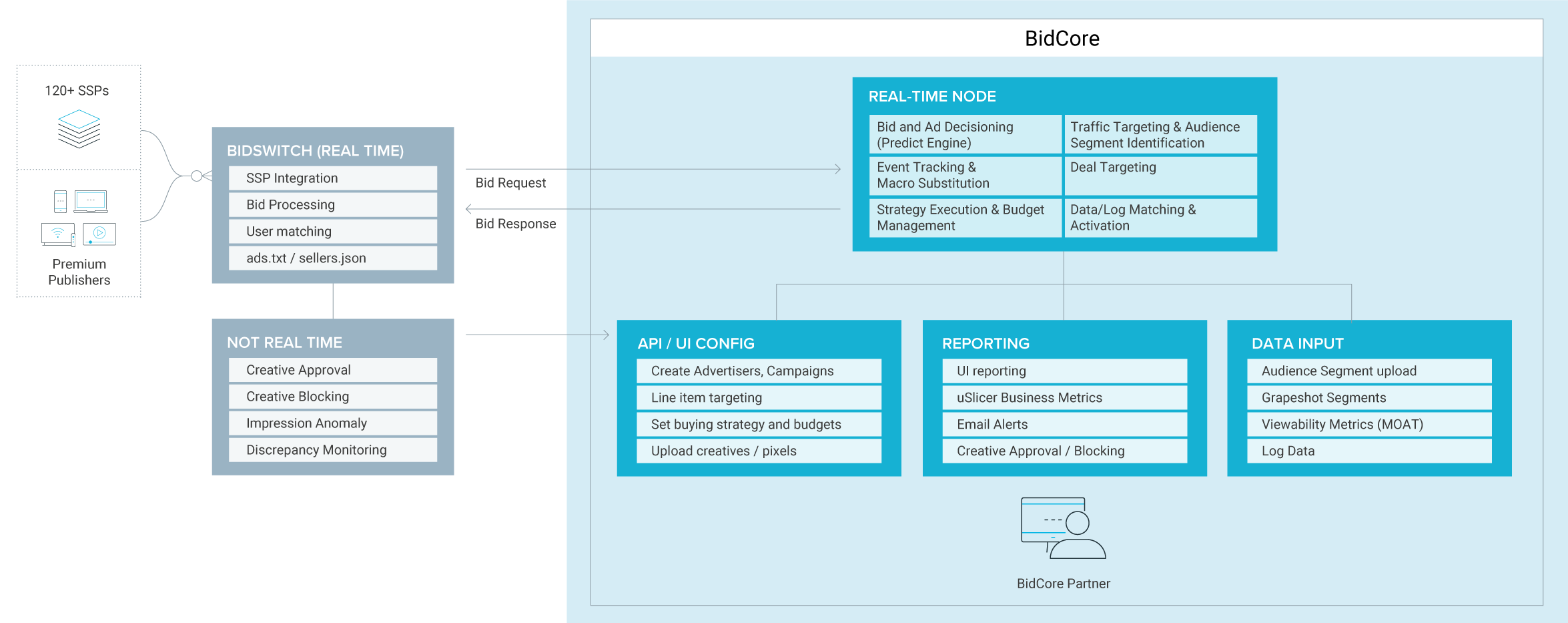Image resolution: width=1568 pixels, height=623 pixels.
Task: Select the Discrepancy Monitoring row
Action: coord(333,450)
